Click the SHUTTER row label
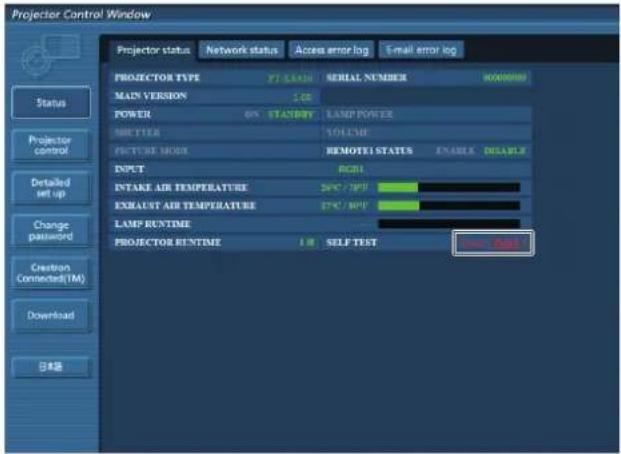The width and height of the screenshot is (621, 454). pos(137,133)
